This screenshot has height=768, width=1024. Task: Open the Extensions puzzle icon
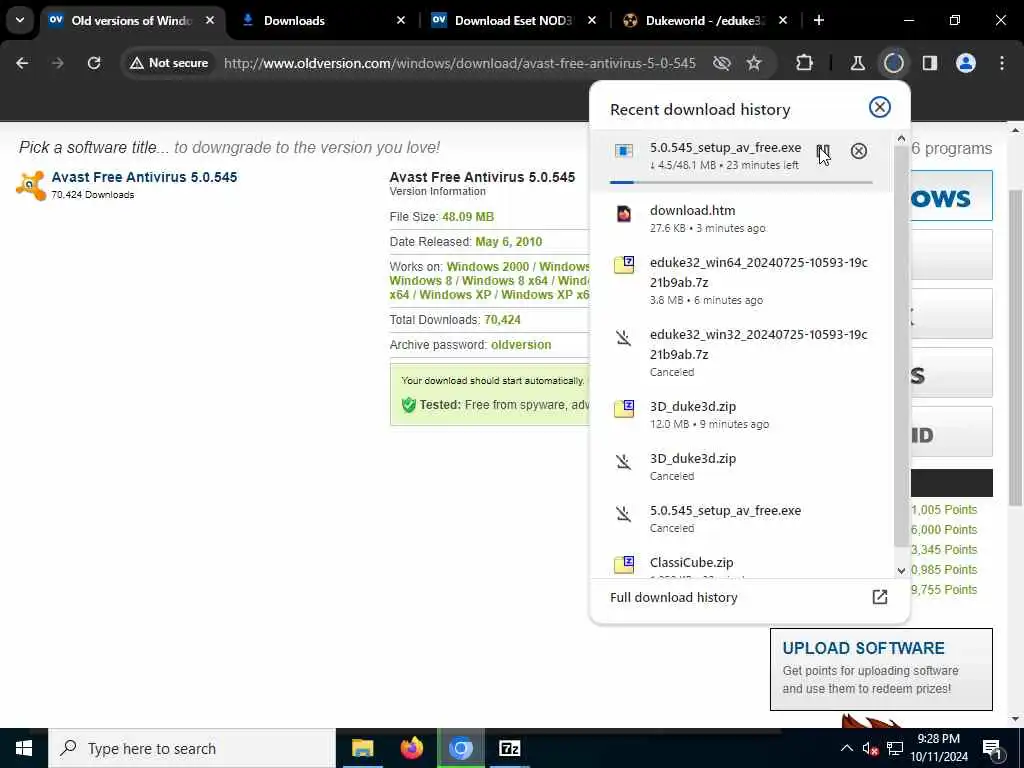pos(805,63)
